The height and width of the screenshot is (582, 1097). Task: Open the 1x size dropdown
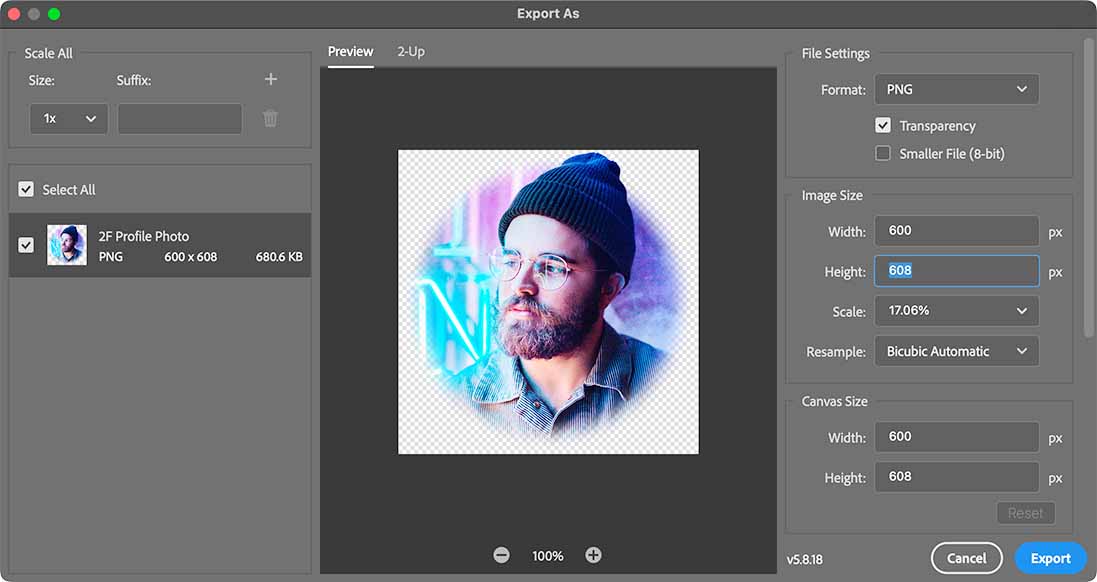coord(68,118)
